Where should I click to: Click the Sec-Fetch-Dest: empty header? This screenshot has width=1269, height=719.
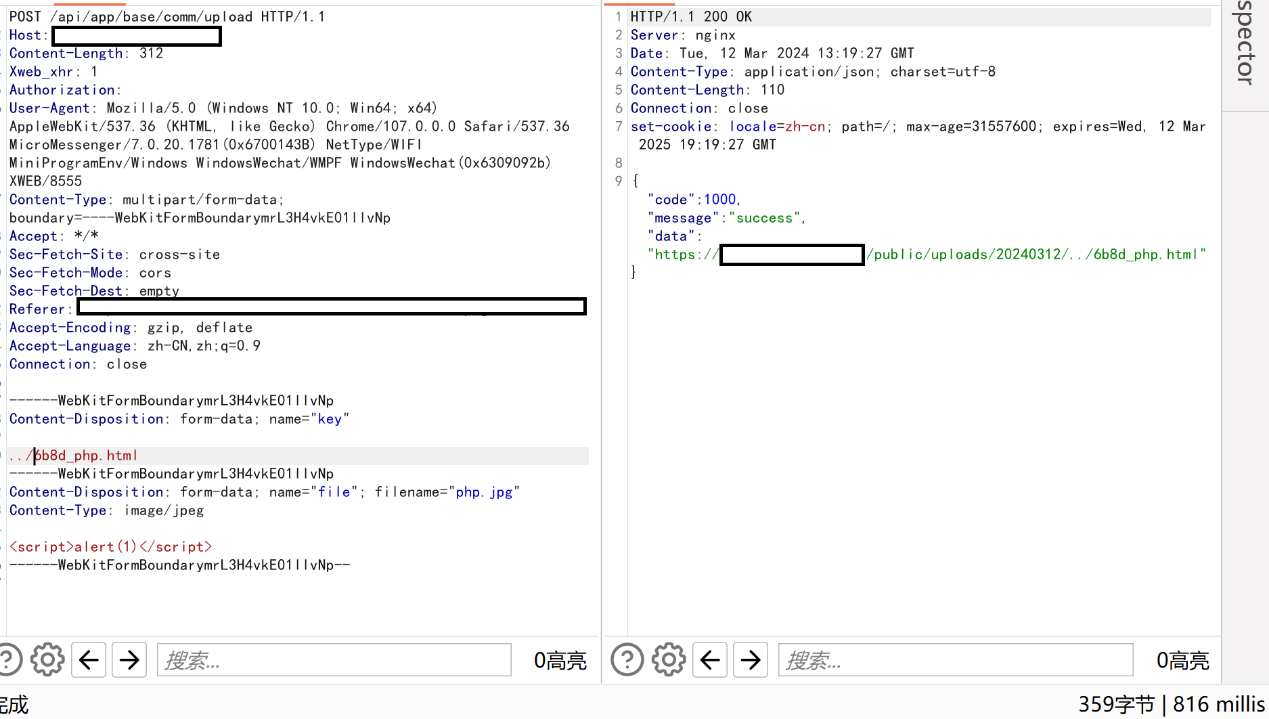coord(94,290)
